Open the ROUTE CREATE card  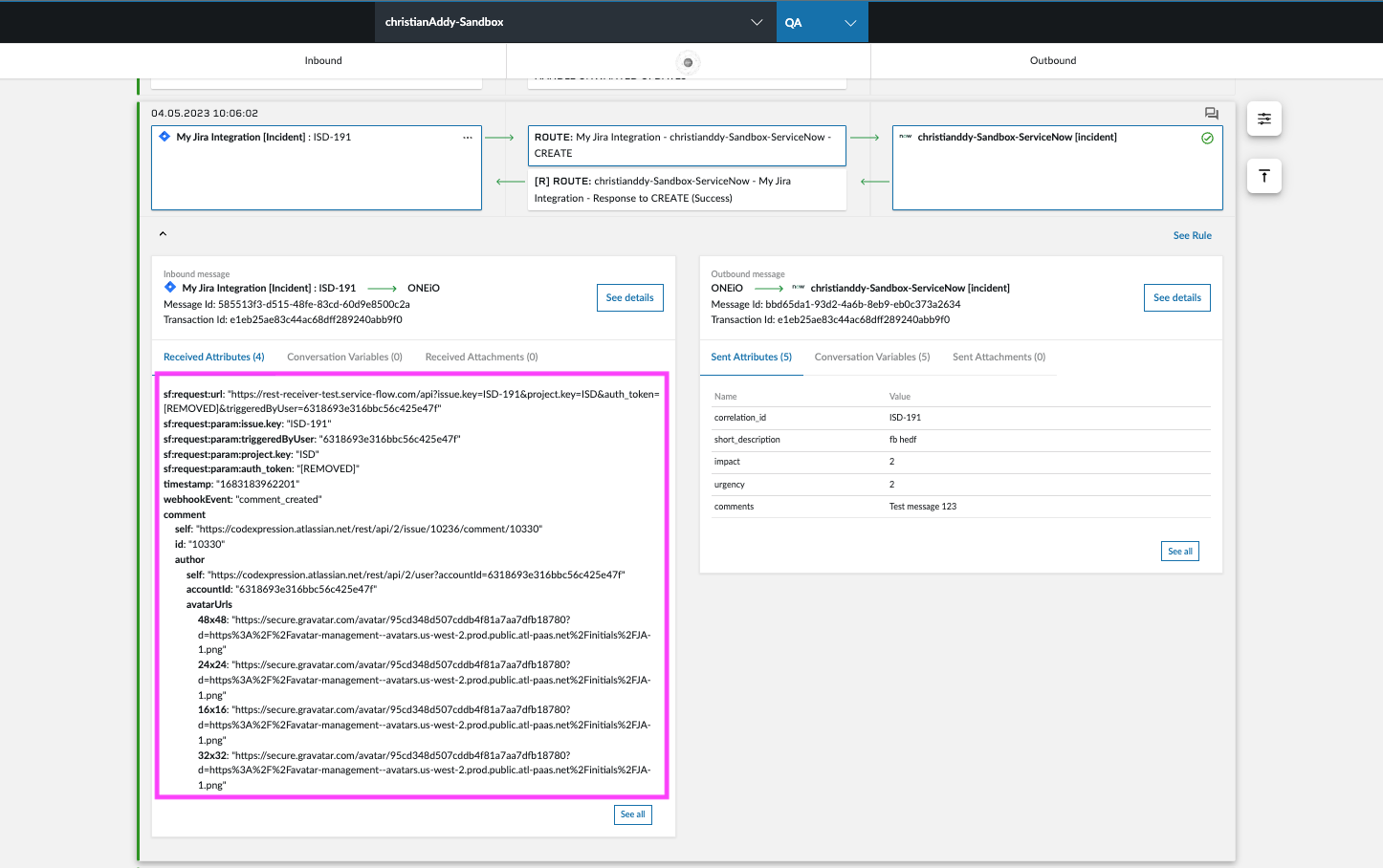tap(687, 145)
